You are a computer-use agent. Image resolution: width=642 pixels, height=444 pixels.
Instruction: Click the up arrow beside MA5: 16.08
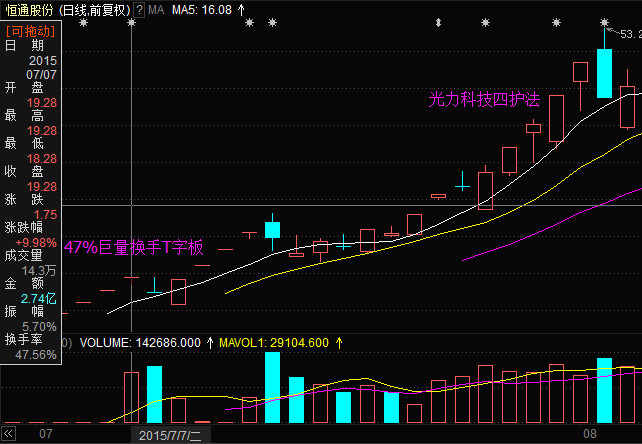[x=242, y=9]
